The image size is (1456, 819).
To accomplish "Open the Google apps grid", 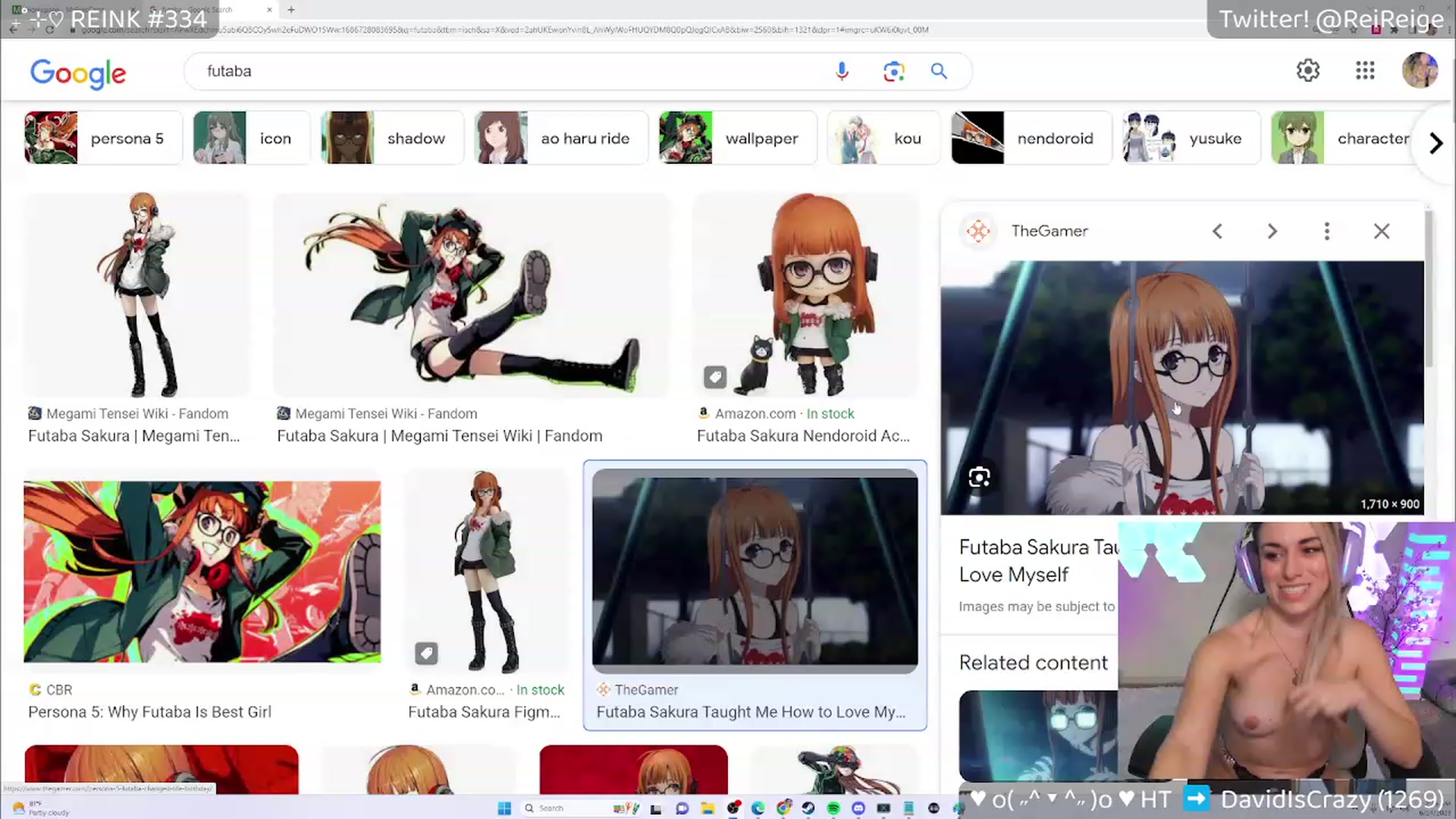I will (1365, 71).
